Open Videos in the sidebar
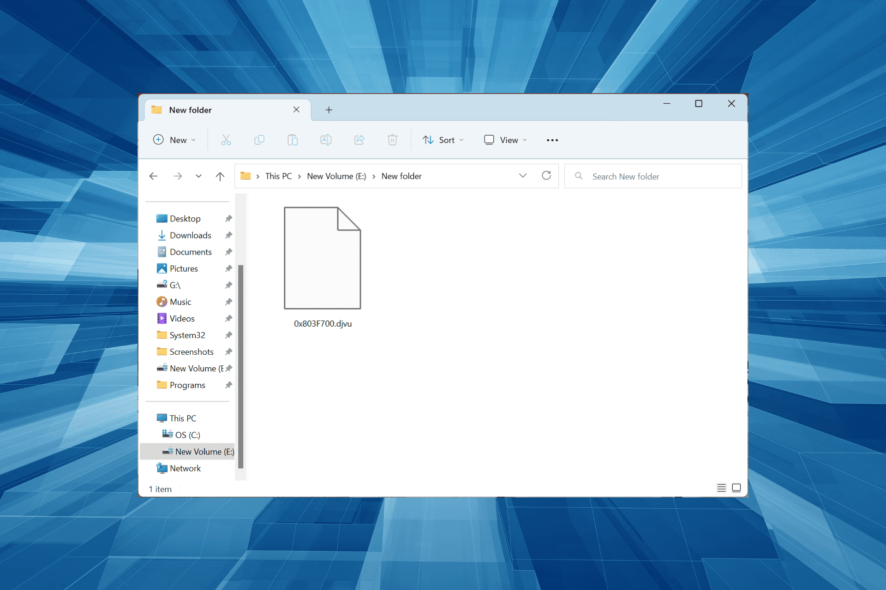 181,319
